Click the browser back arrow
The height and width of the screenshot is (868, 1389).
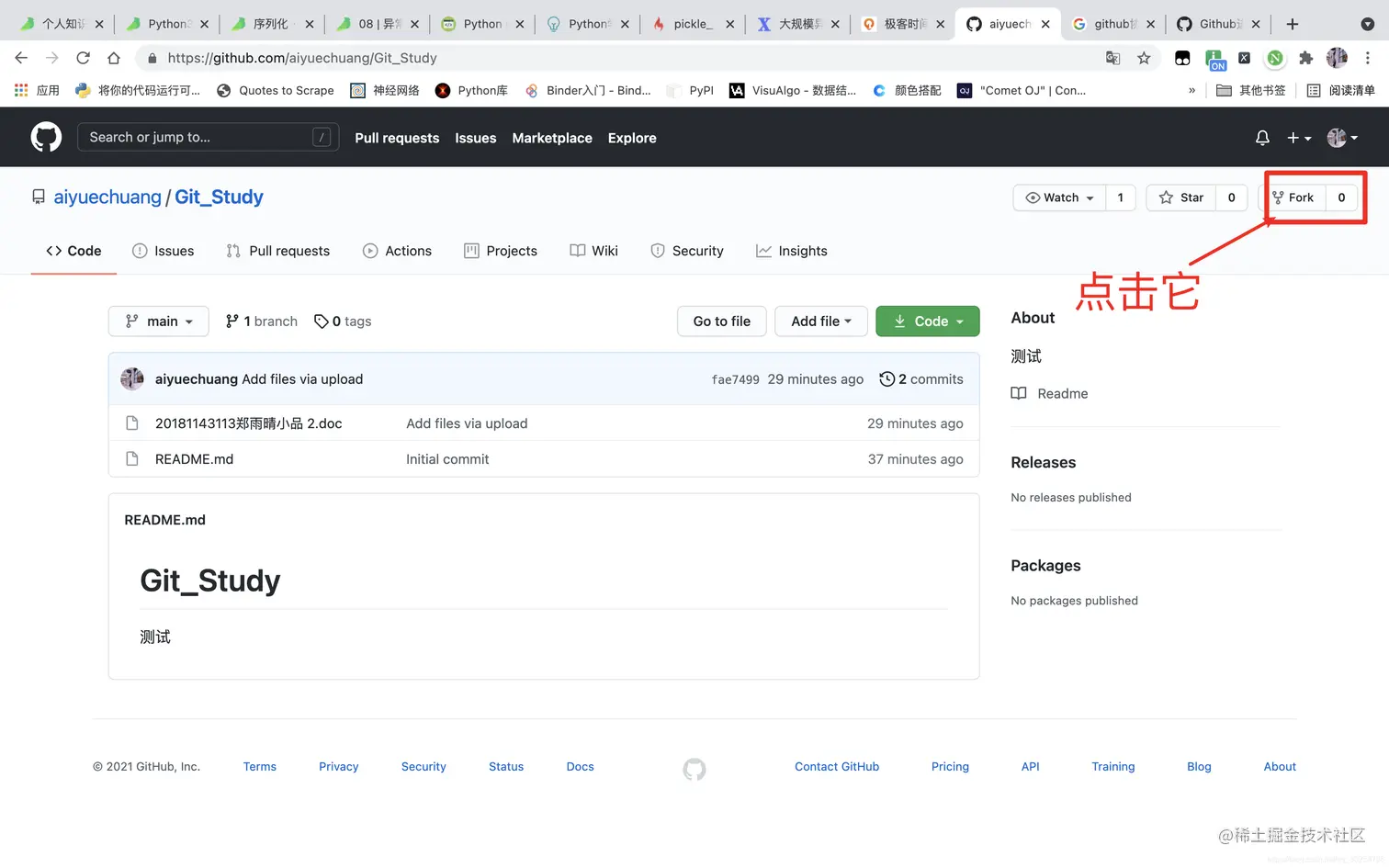tap(22, 58)
